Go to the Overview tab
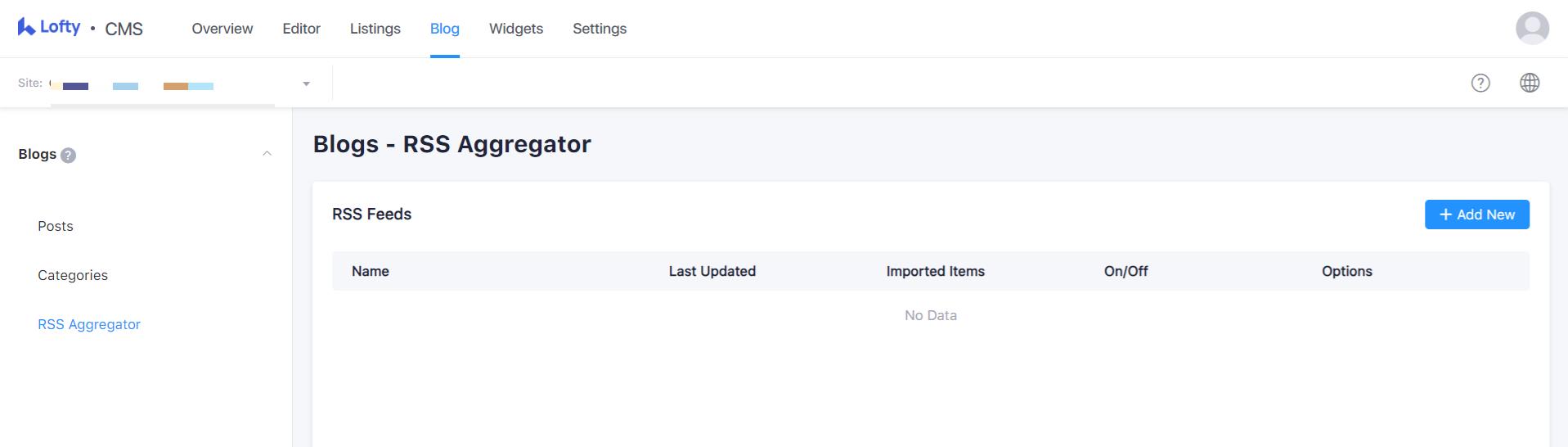Viewport: 1568px width, 447px height. (x=222, y=29)
